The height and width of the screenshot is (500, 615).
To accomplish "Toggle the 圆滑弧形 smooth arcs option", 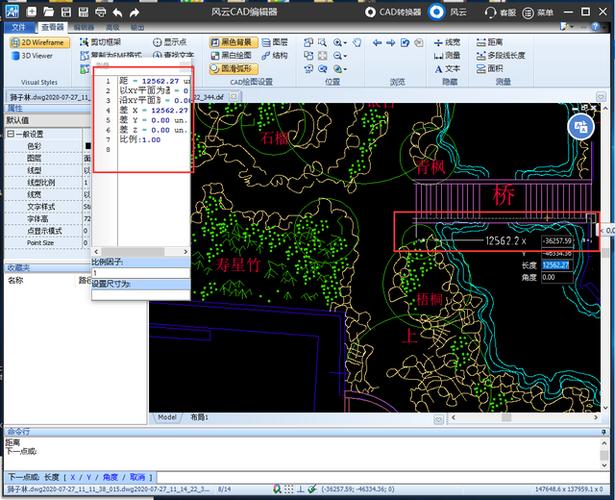I will (234, 69).
